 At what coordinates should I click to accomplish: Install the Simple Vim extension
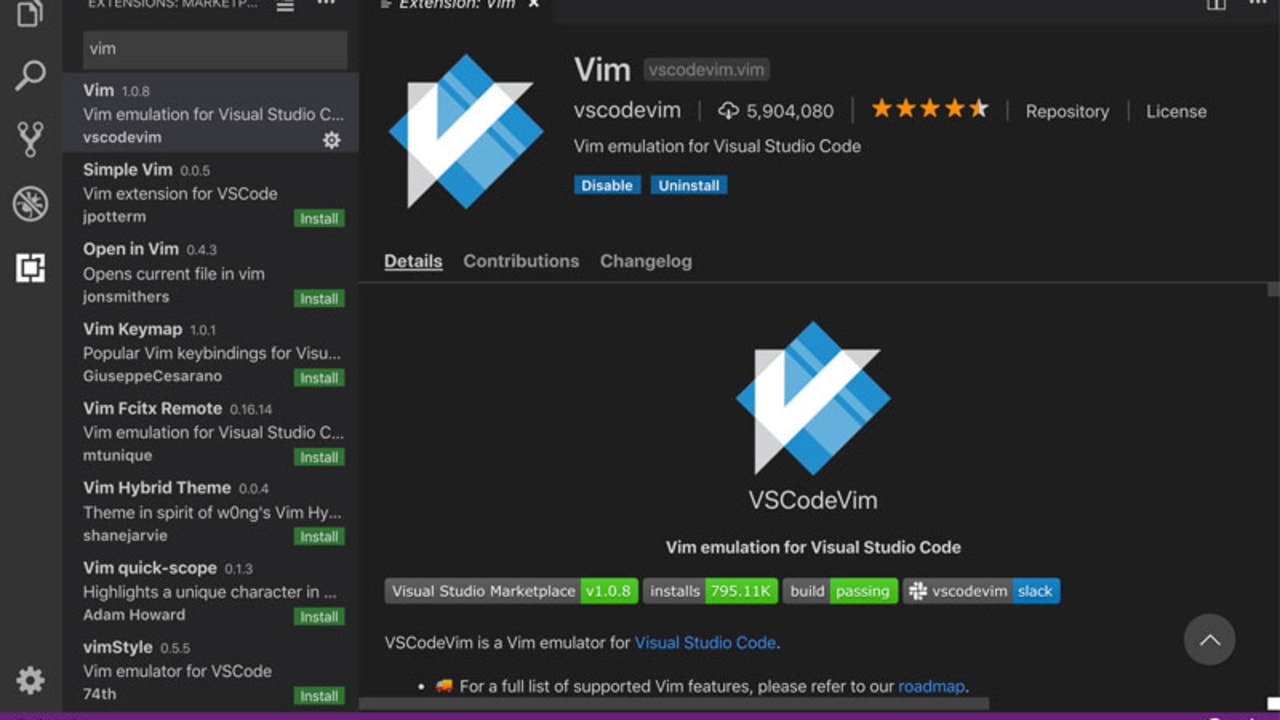click(319, 218)
